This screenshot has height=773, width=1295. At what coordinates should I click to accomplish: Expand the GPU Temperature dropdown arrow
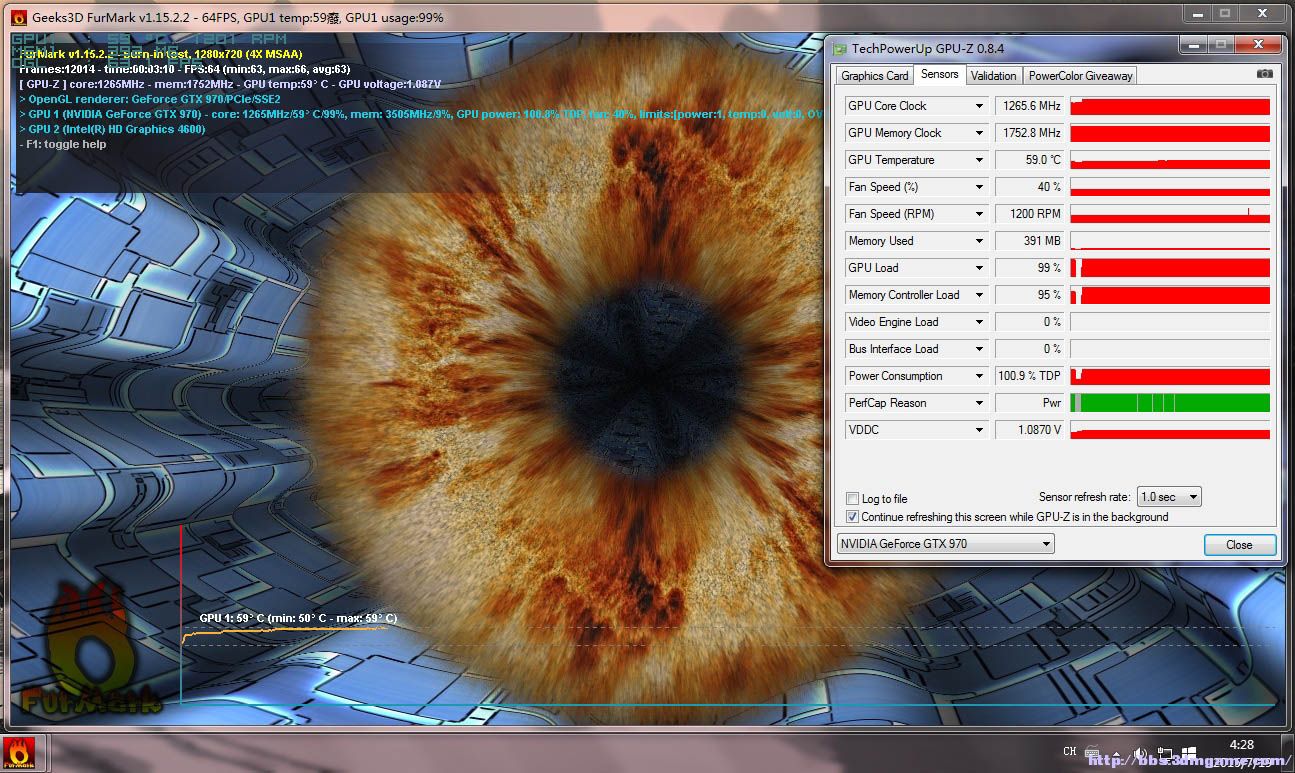pyautogui.click(x=979, y=160)
